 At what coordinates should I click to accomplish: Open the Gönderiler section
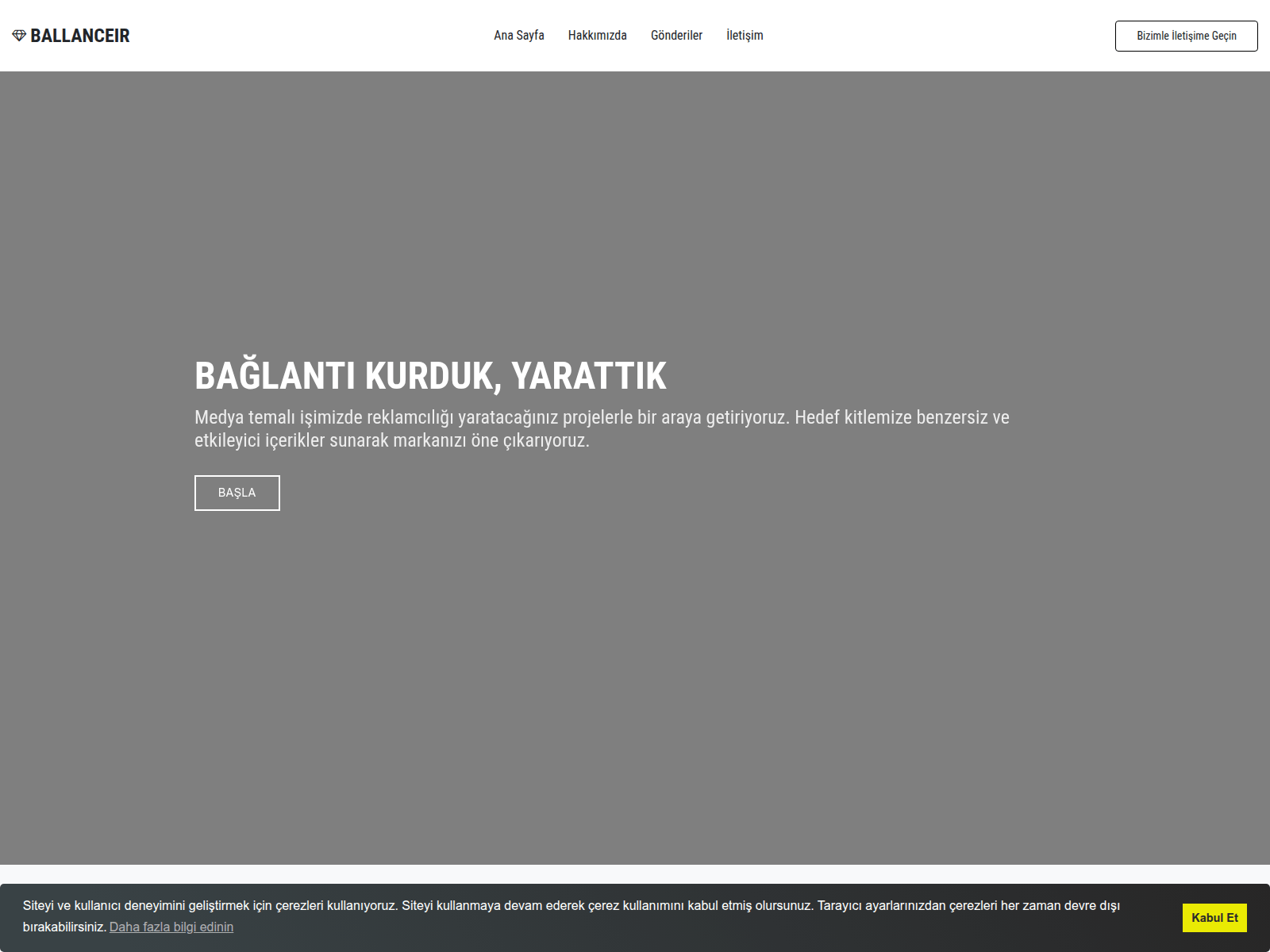click(x=676, y=35)
